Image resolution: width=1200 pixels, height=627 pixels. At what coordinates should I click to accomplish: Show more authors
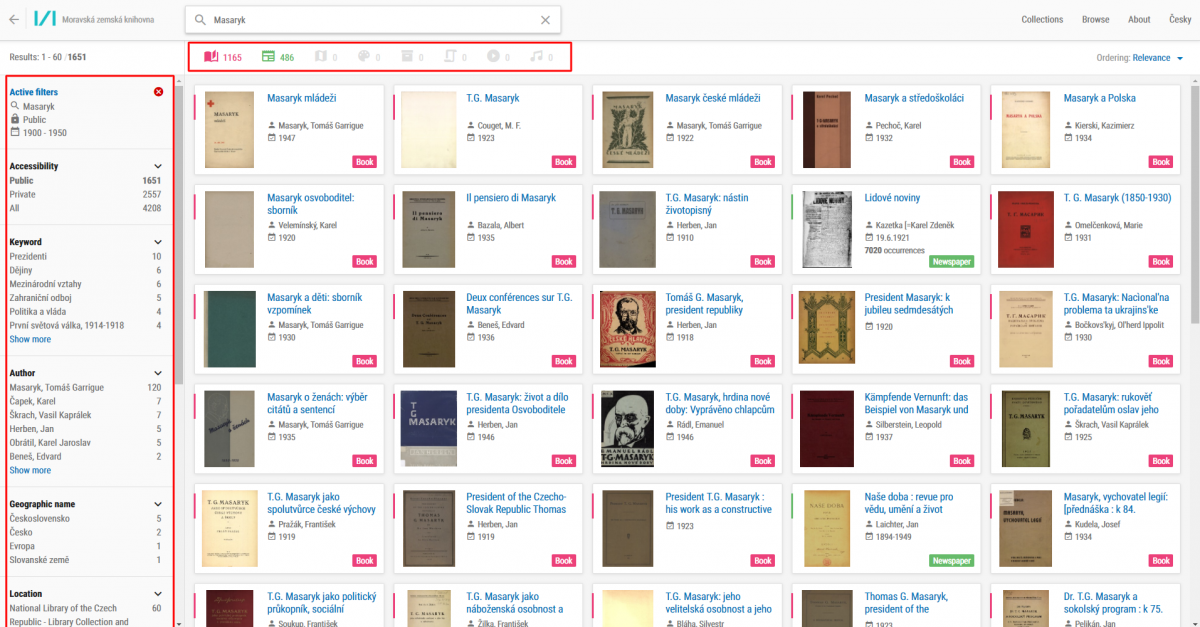[x=30, y=470]
